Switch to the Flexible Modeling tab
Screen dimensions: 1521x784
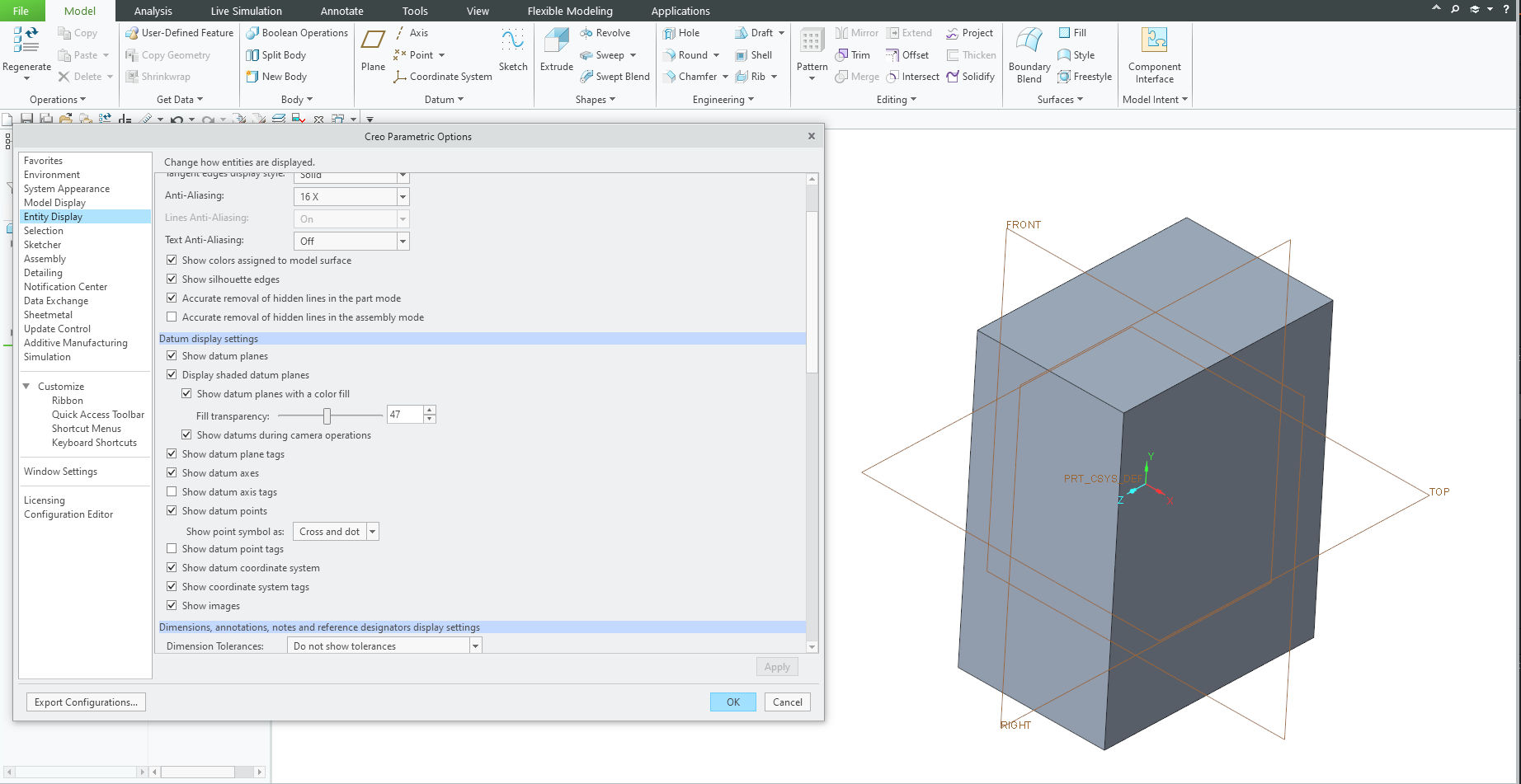pos(569,11)
